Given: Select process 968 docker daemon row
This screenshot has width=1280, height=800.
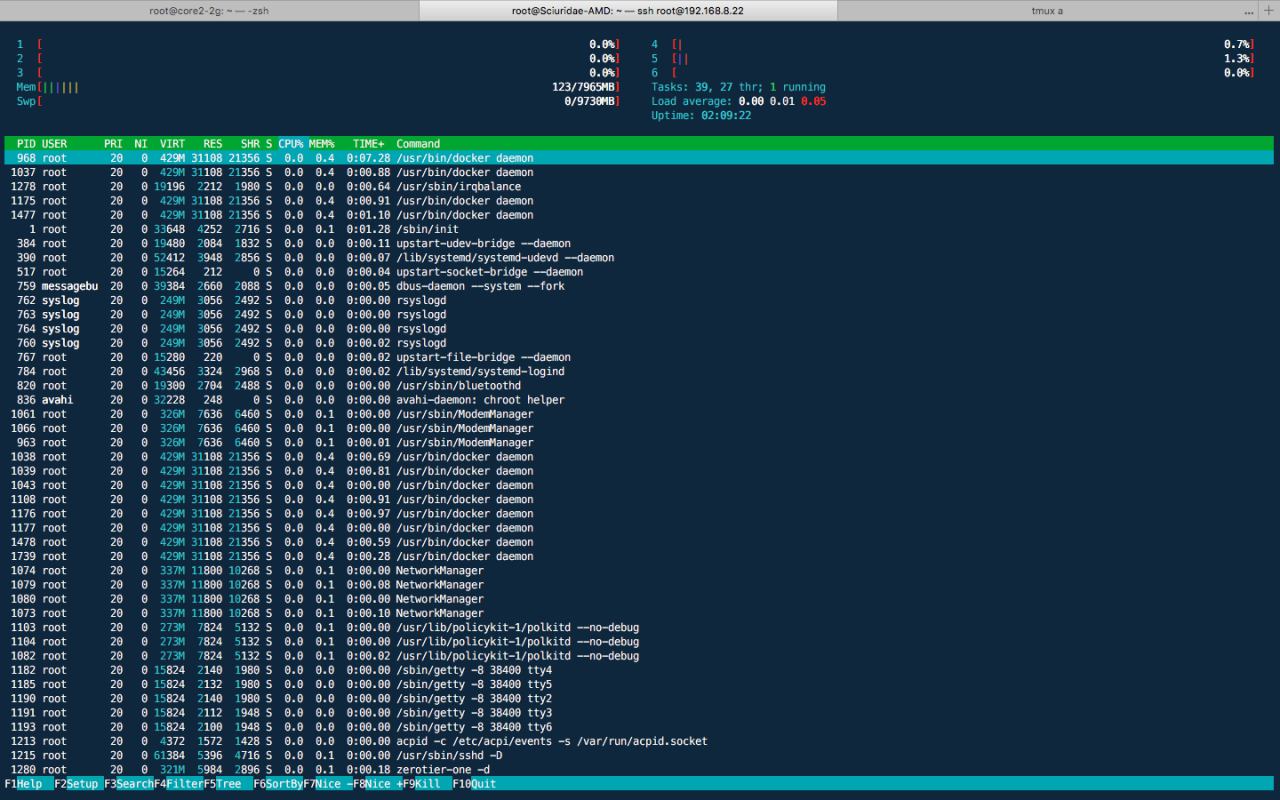Looking at the screenshot, I should pos(640,158).
